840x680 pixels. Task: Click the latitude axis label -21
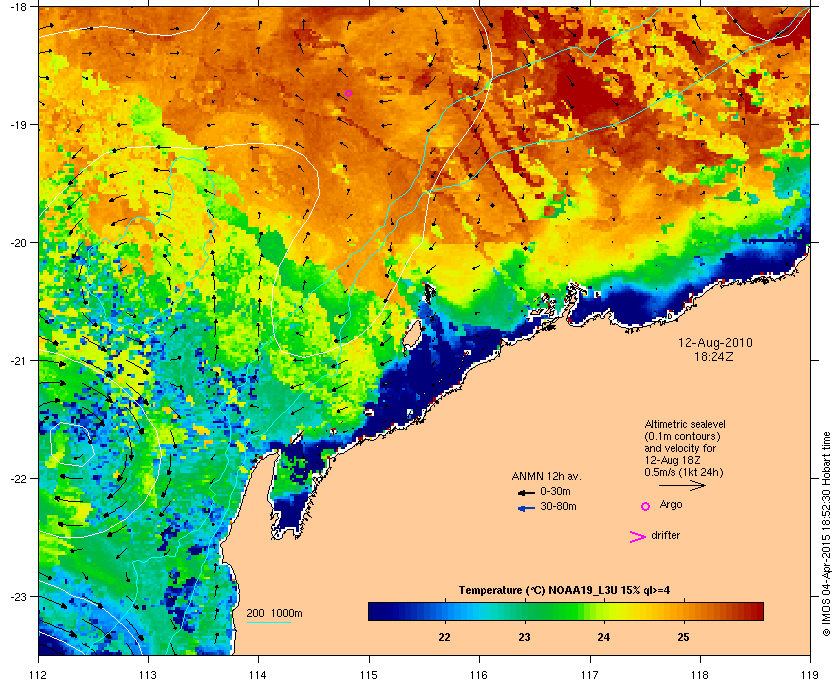pyautogui.click(x=17, y=360)
